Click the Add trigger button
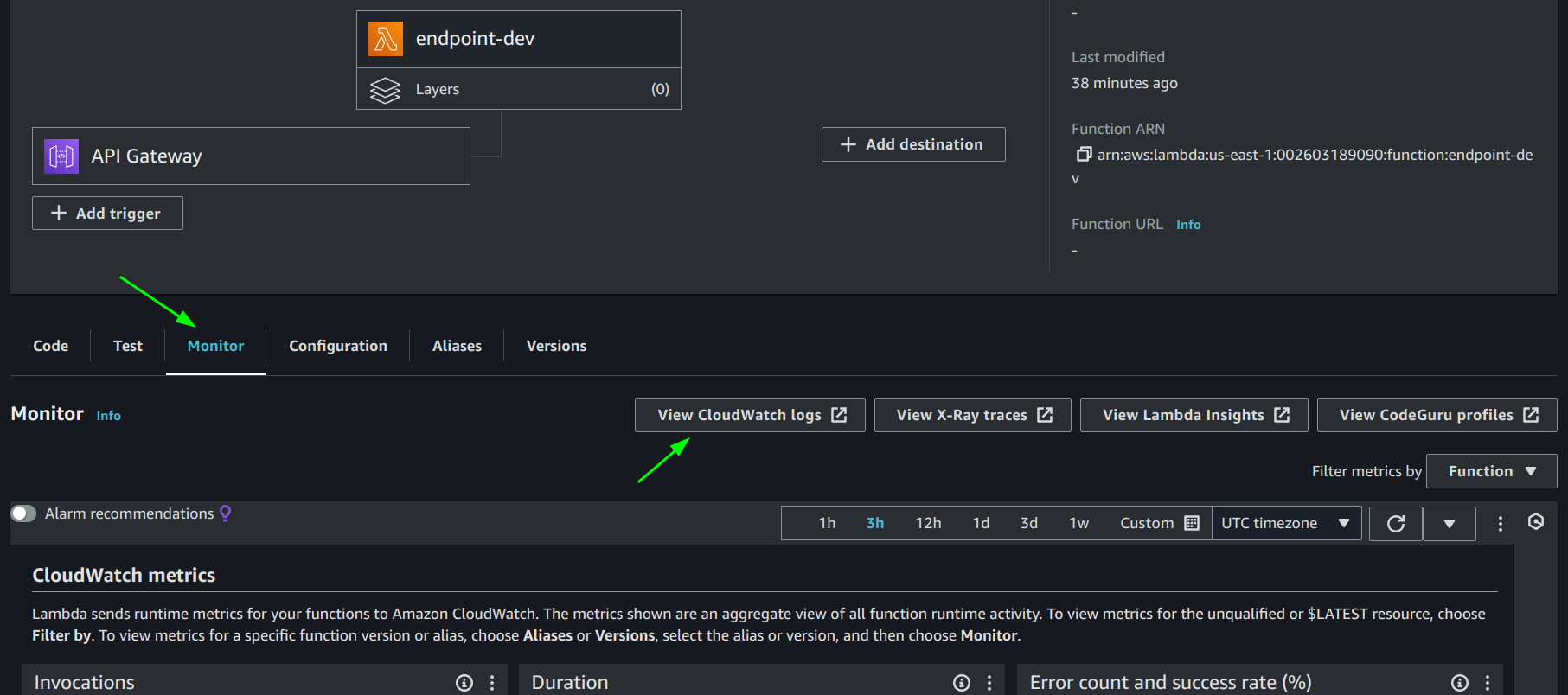This screenshot has height=695, width=1568. coord(107,214)
